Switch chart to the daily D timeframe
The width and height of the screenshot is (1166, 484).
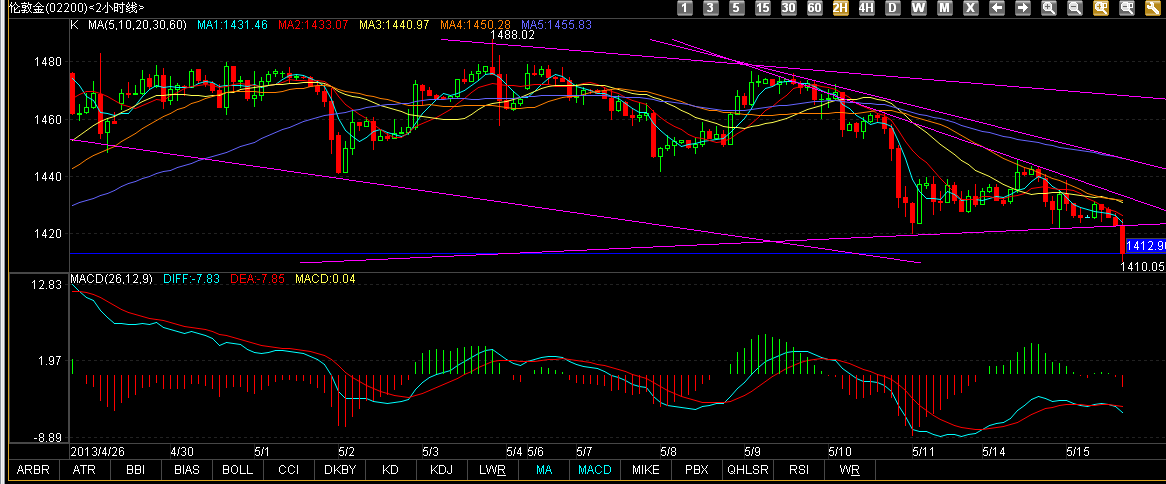[x=892, y=8]
